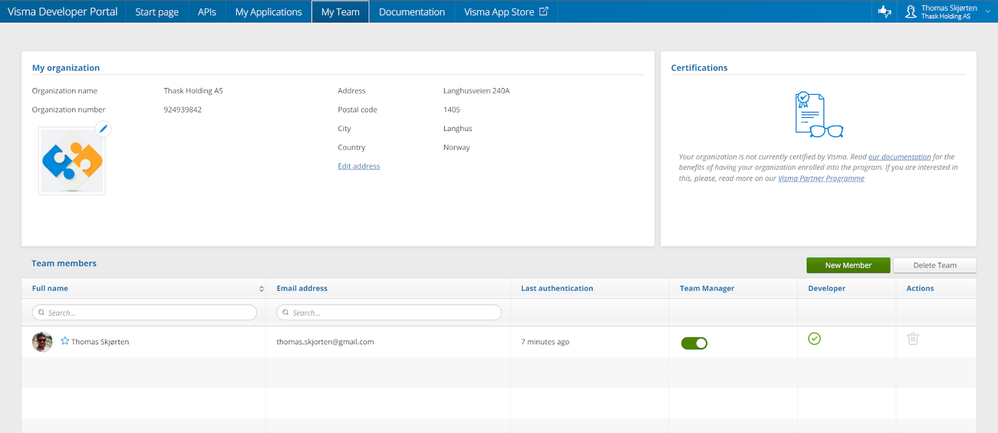998x433 pixels.
Task: Click the star icon beside Thomas Skjørten
Action: pos(65,341)
